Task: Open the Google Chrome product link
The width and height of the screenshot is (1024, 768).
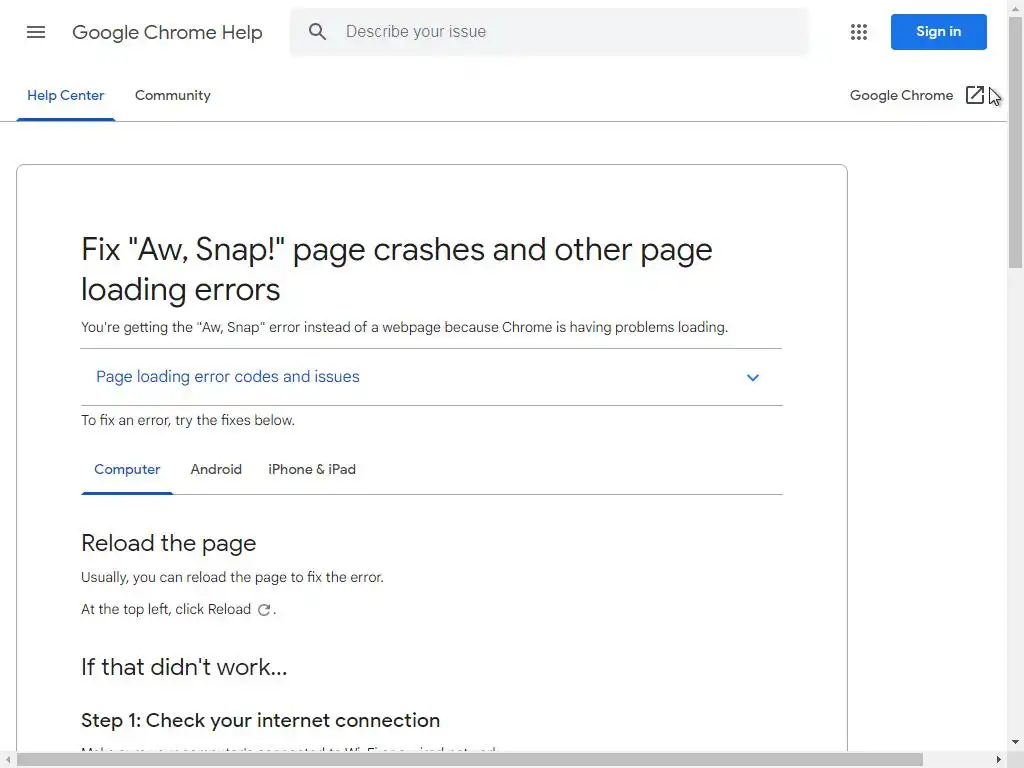Action: (901, 95)
